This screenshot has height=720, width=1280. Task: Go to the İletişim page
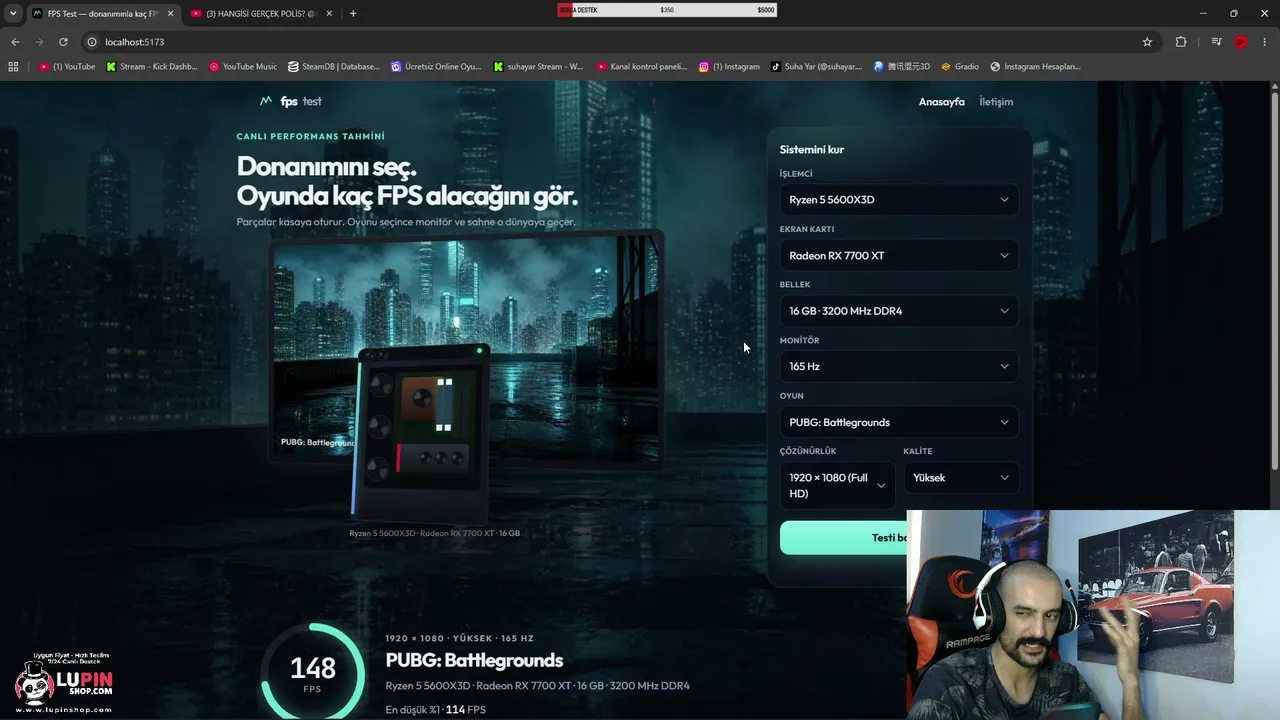point(996,102)
